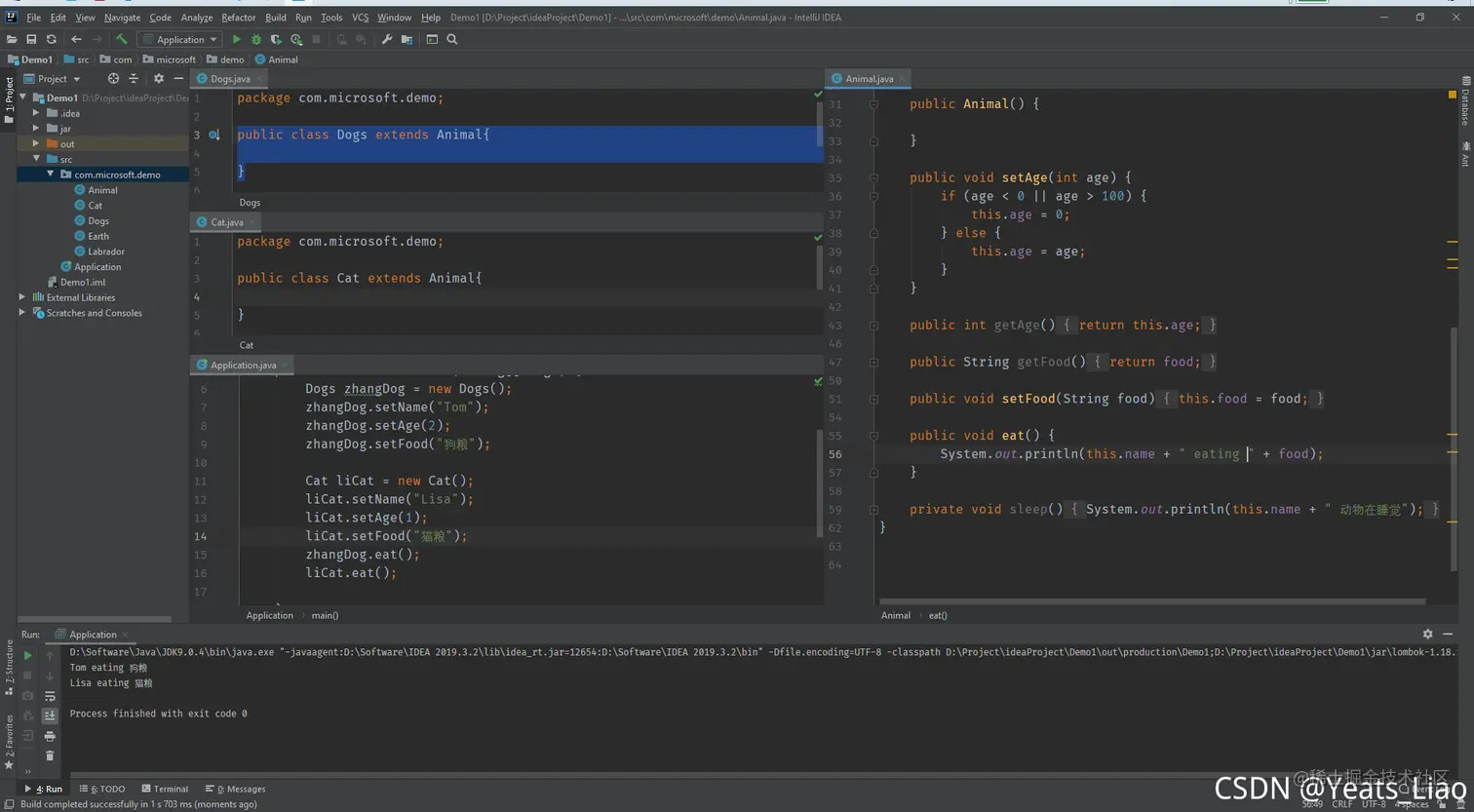The height and width of the screenshot is (812, 1474).
Task: Click the horizontal scrollbar under Animal.java editor
Action: point(1152,601)
